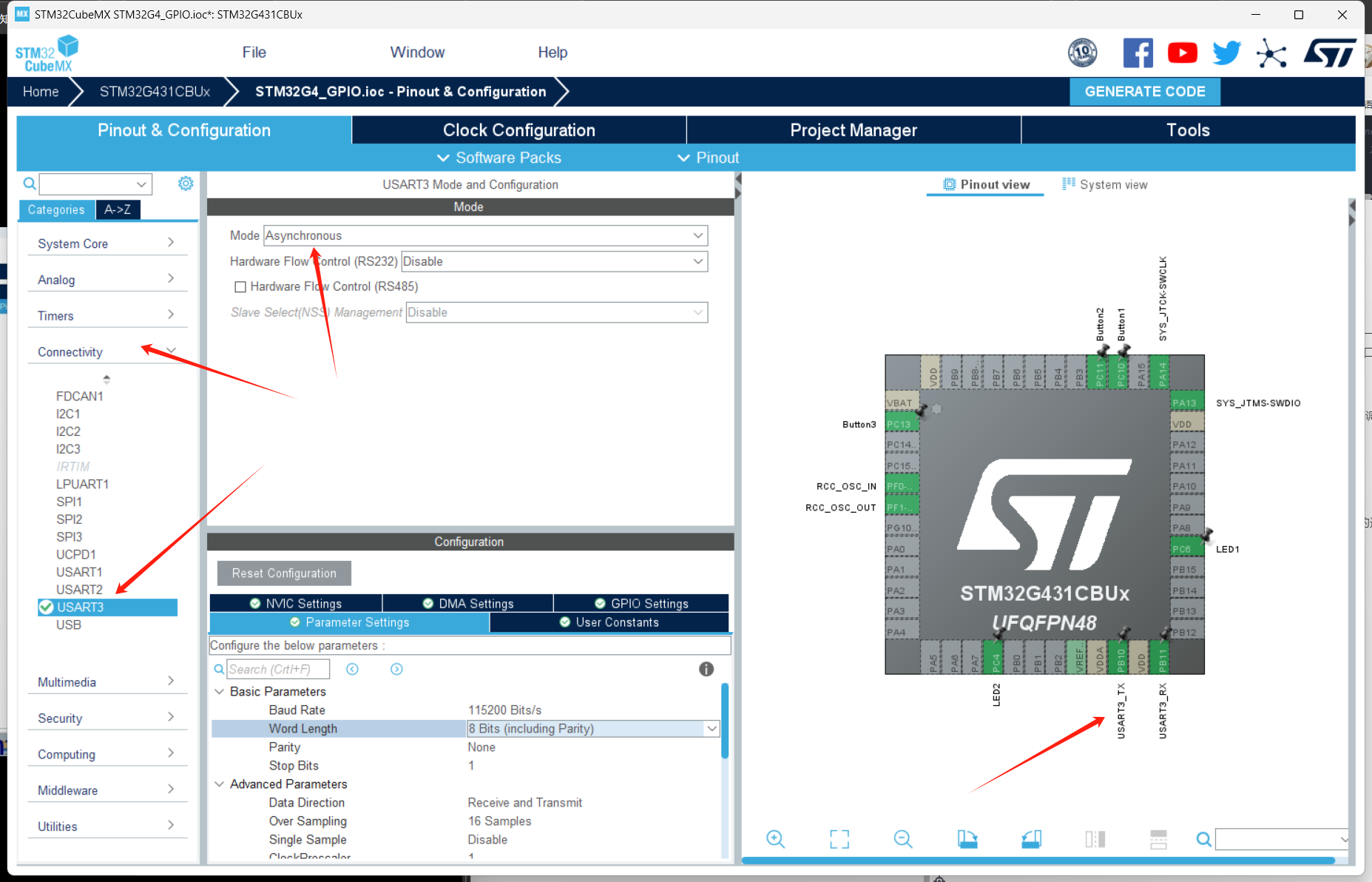Image resolution: width=1372 pixels, height=882 pixels.
Task: Go to previous parameter search result
Action: click(x=353, y=669)
